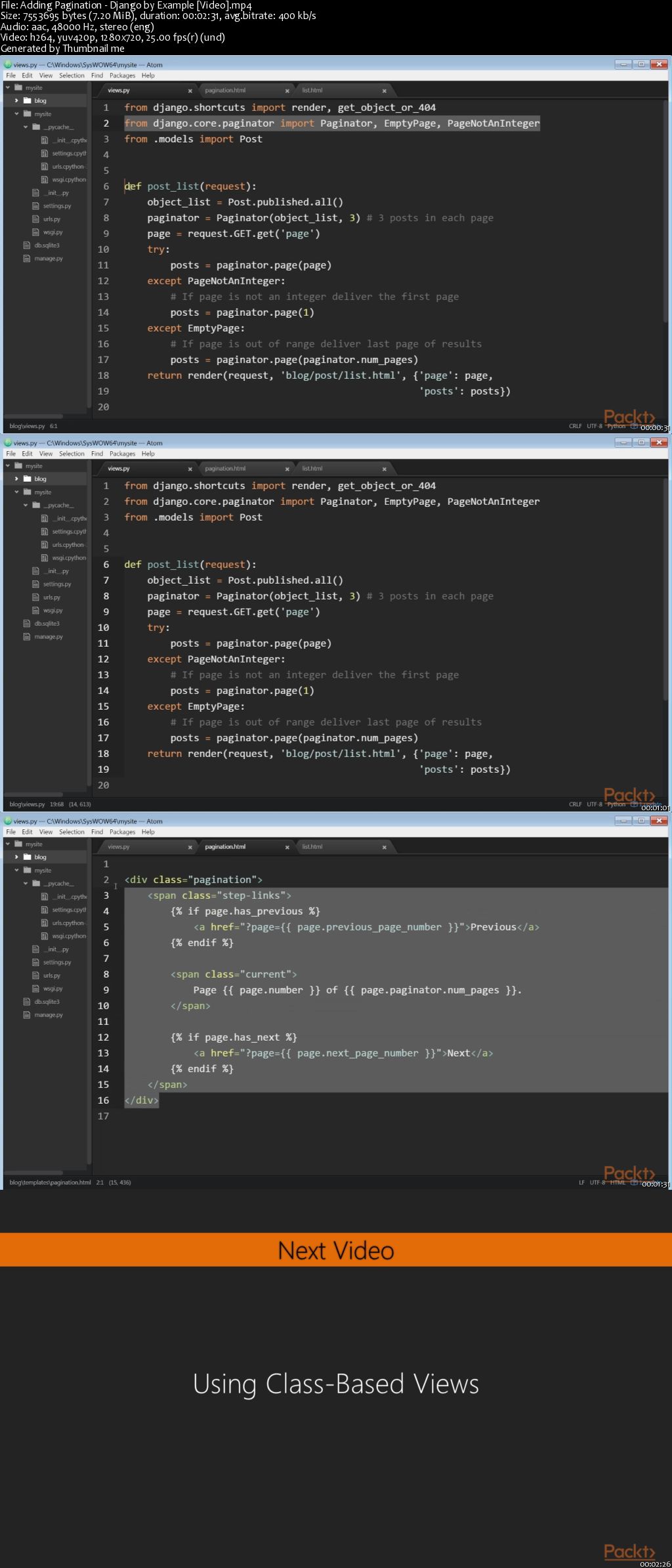This screenshot has height=1568, width=672.
Task: Expand blog folder chevron in top window tree
Action: (x=17, y=101)
